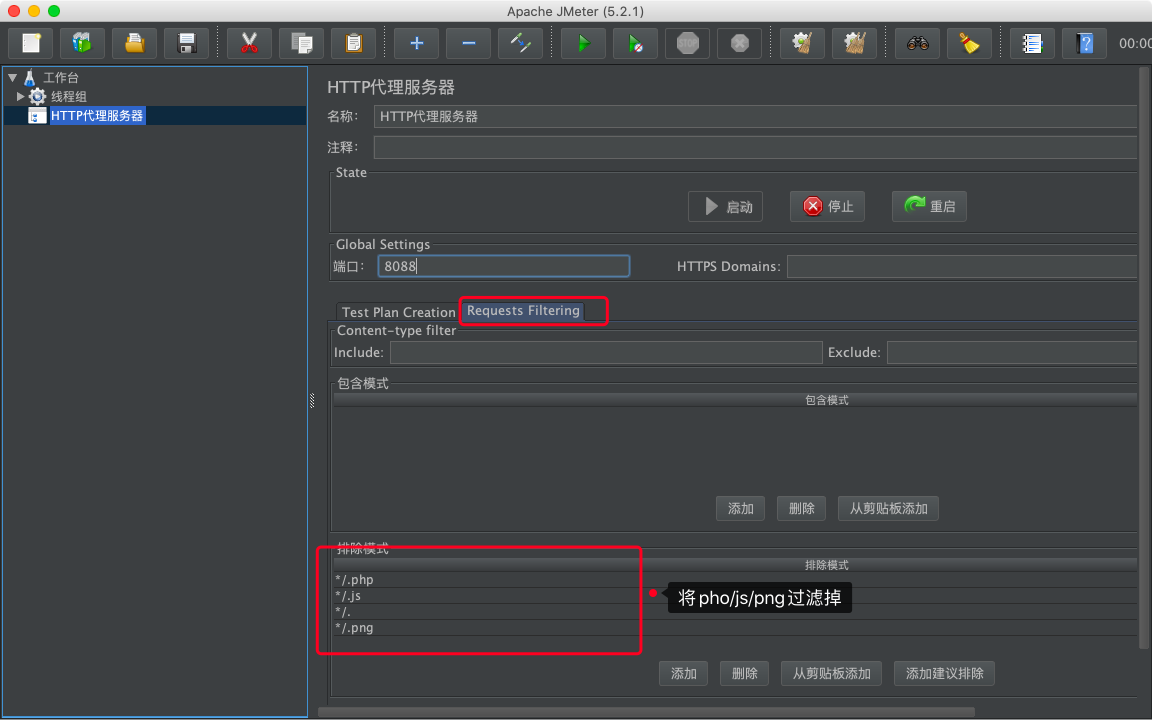
Task: Open the Function helper list icon
Action: pyautogui.click(x=1032, y=43)
